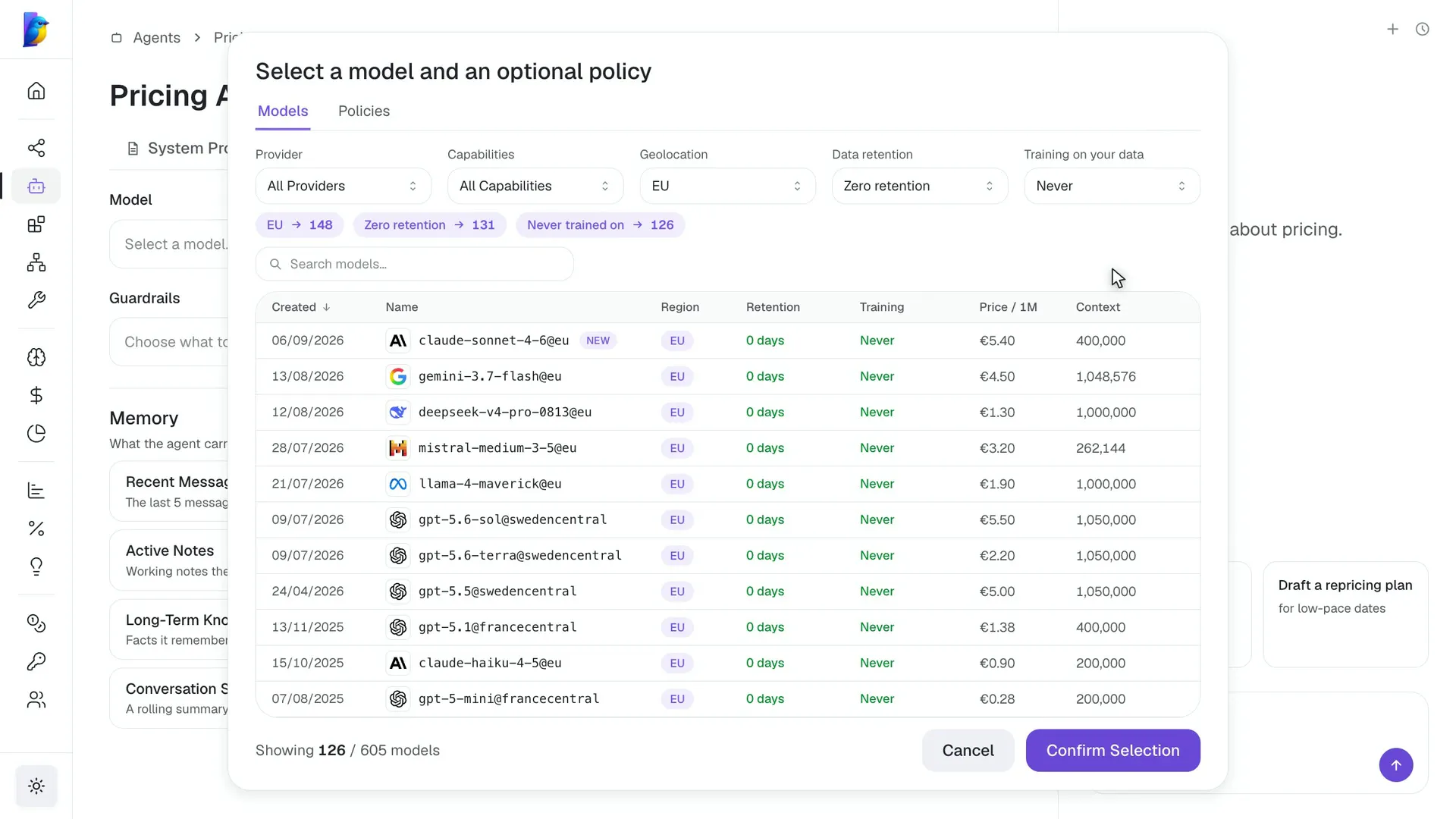Image resolution: width=1456 pixels, height=819 pixels.
Task: Open the lightbulb sidebar icon
Action: [36, 566]
